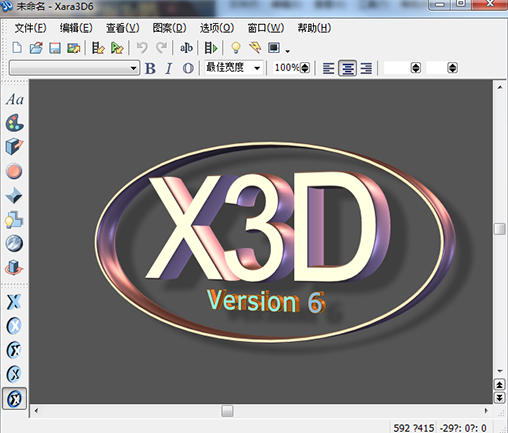This screenshot has width=508, height=433.
Task: Click the lightning bolt quick style icon
Action: [x=255, y=48]
